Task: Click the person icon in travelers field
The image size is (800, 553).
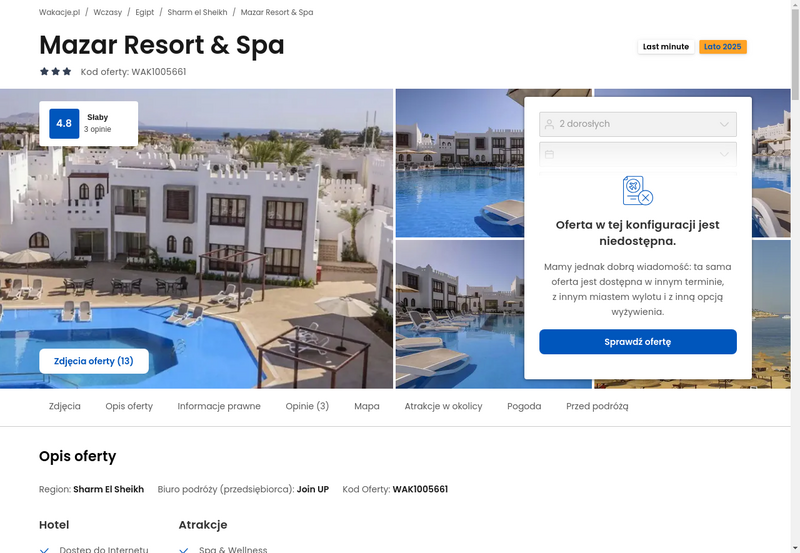Action: tap(549, 124)
